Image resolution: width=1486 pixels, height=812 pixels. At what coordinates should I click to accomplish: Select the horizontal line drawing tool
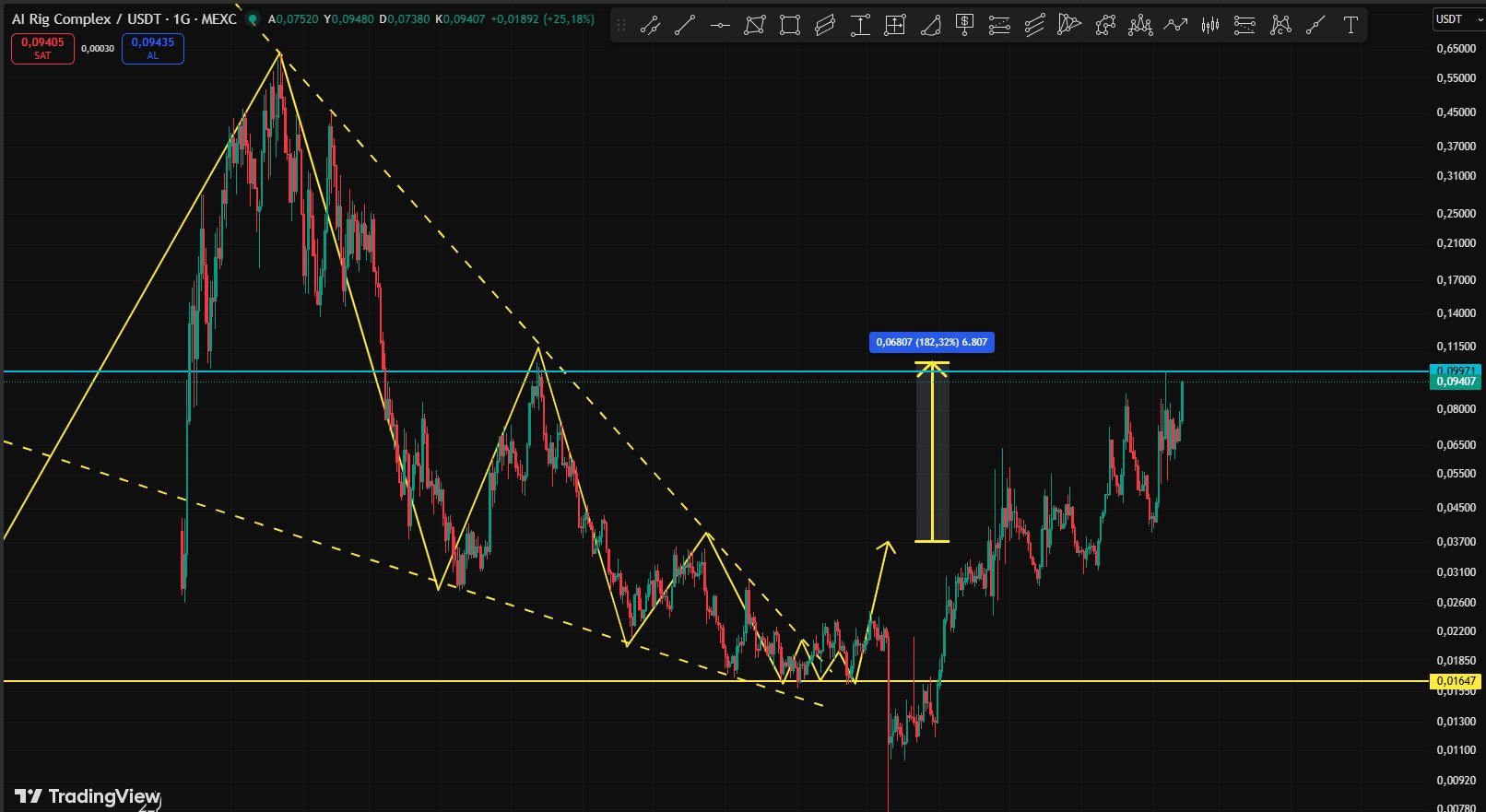[x=720, y=26]
